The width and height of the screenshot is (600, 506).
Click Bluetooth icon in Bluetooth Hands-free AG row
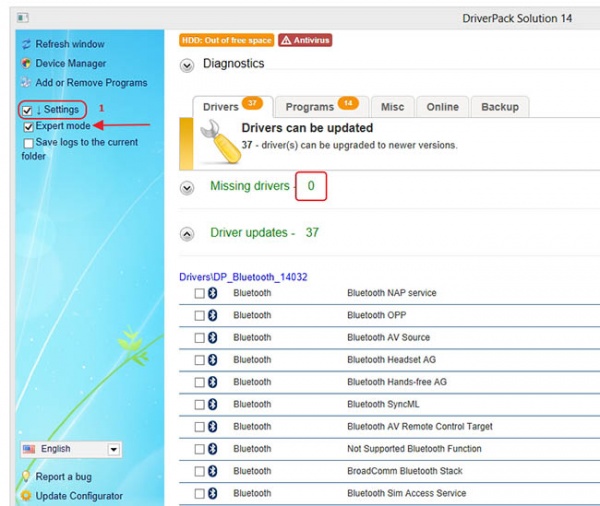pyautogui.click(x=213, y=382)
